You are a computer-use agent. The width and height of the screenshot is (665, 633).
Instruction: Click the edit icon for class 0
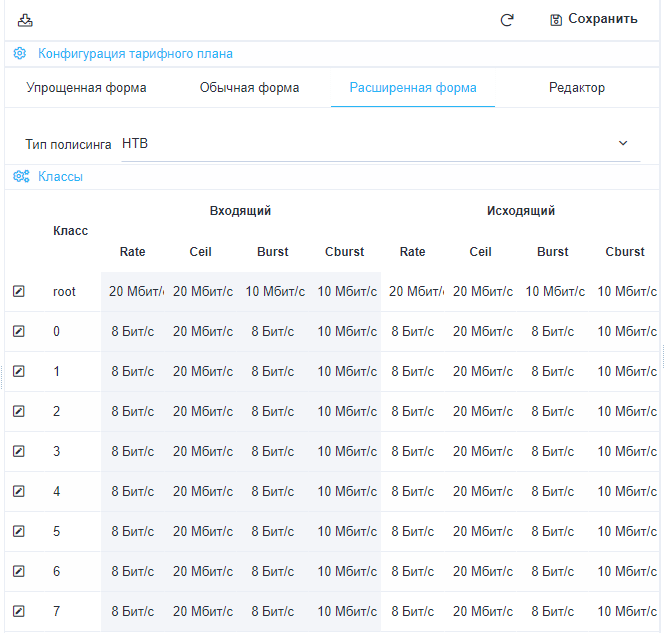click(x=18, y=332)
